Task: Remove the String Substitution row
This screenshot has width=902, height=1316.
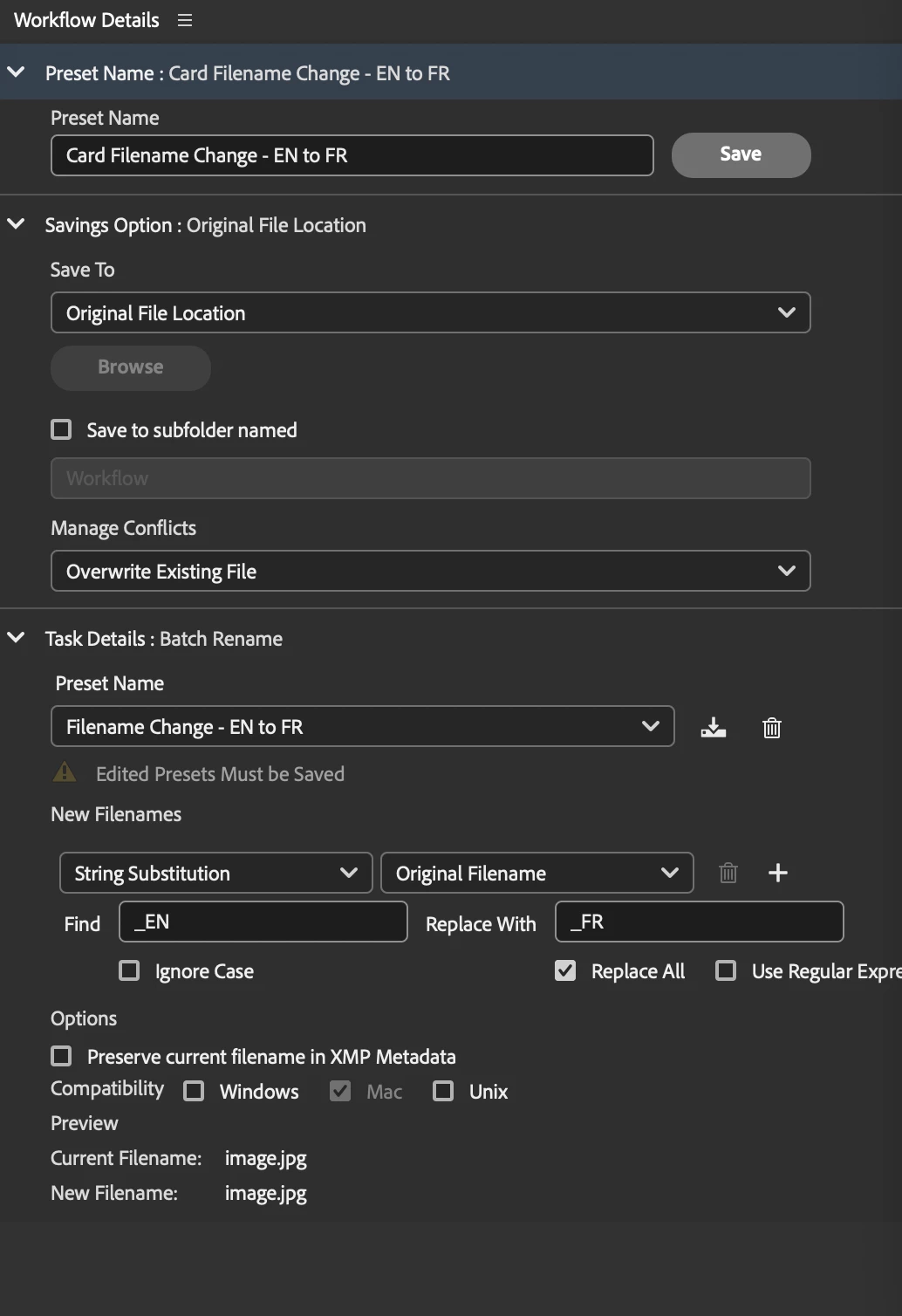Action: [728, 873]
